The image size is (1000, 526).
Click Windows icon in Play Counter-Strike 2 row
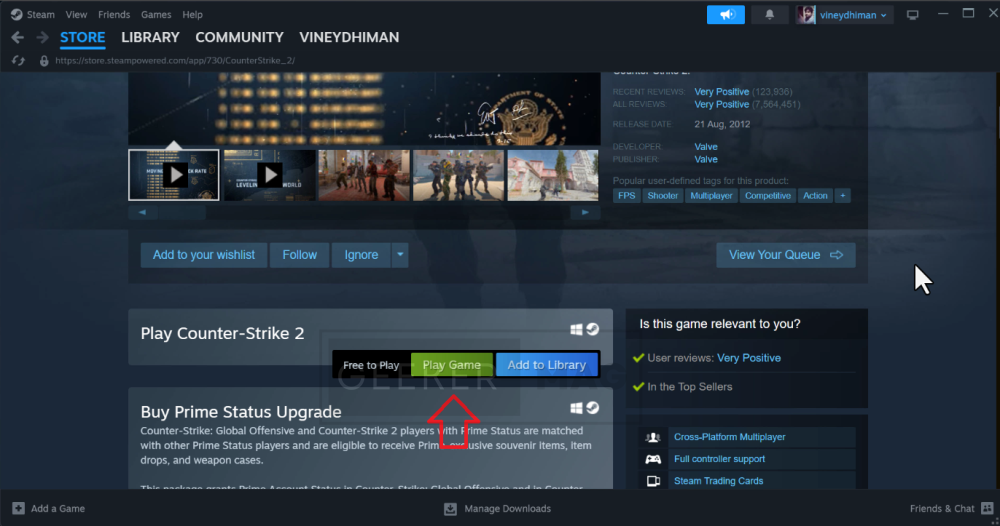(x=576, y=330)
